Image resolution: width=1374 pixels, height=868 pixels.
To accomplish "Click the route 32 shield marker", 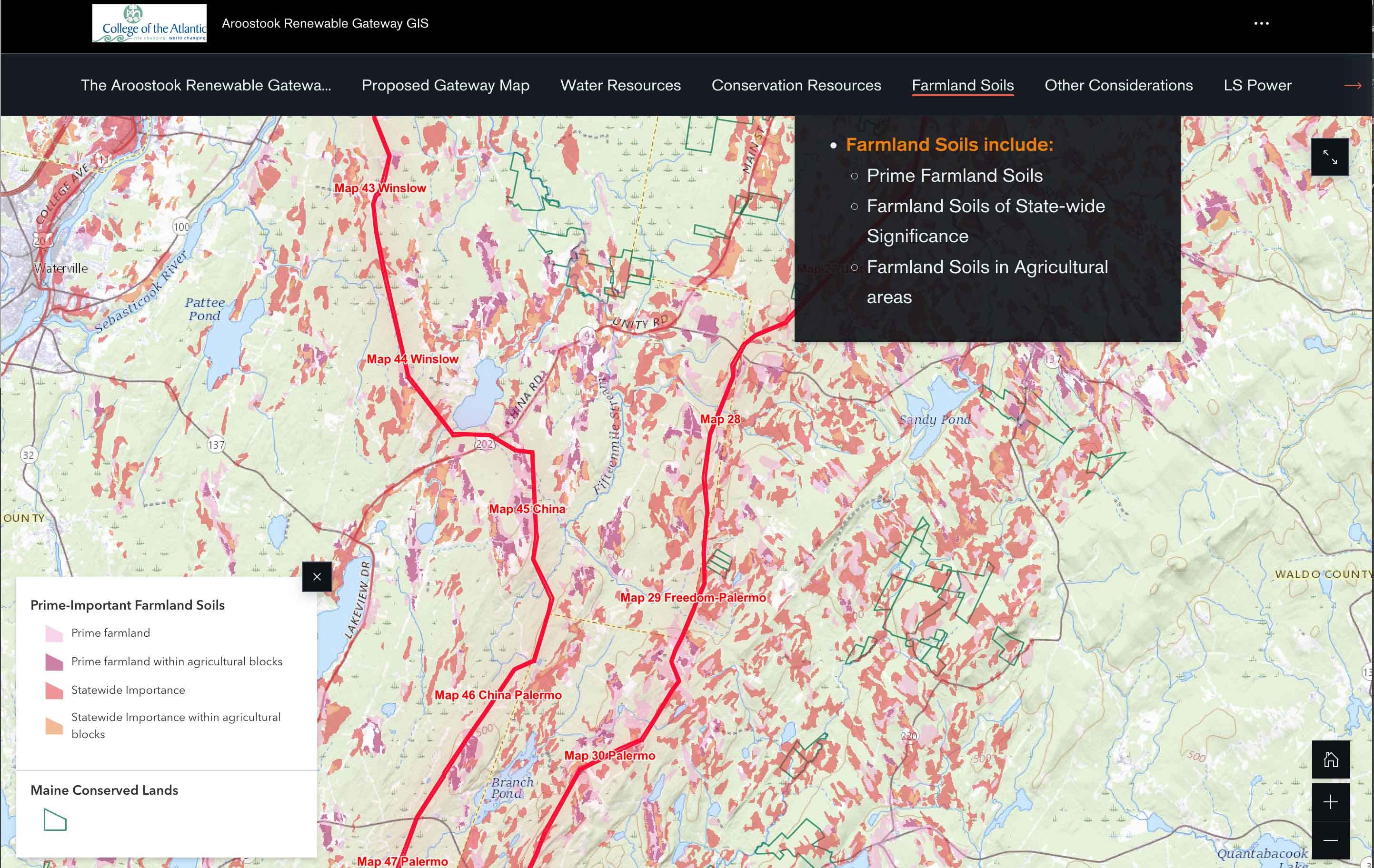I will tap(28, 455).
